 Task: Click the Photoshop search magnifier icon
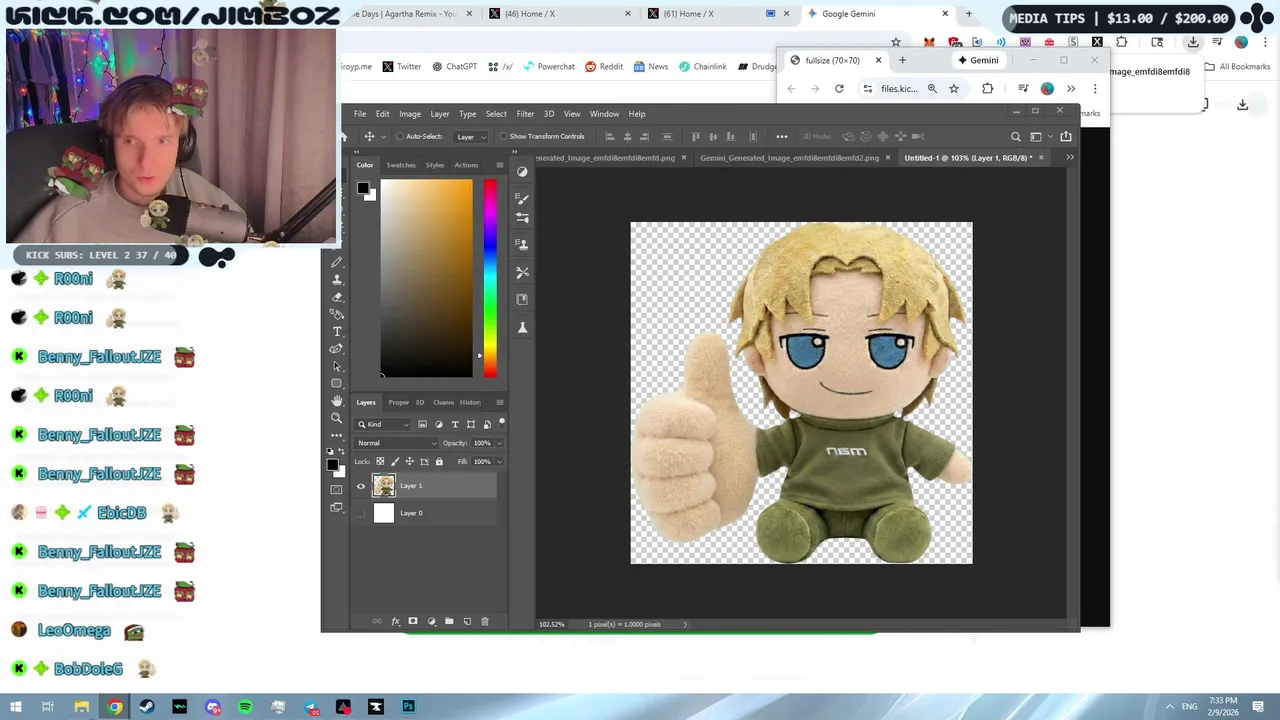pyautogui.click(x=1015, y=136)
